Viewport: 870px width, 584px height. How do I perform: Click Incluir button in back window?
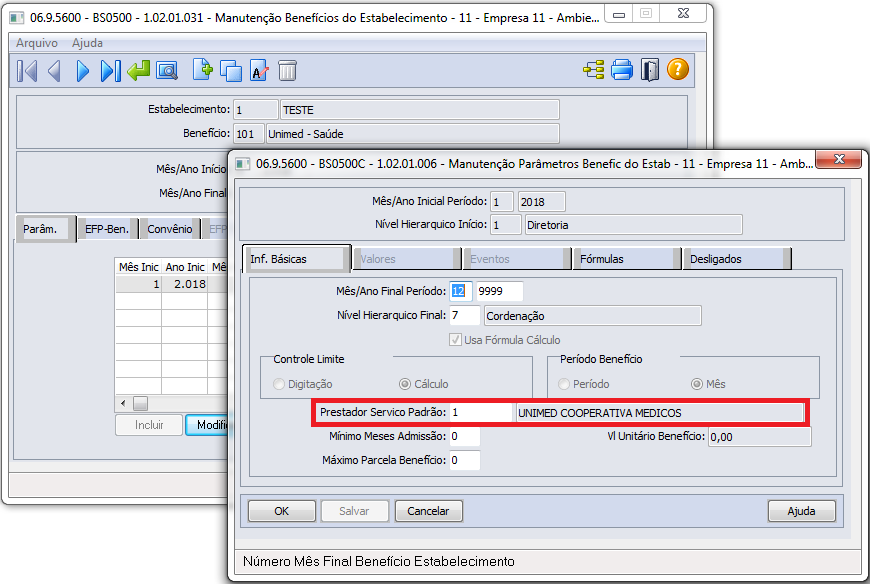[x=149, y=425]
